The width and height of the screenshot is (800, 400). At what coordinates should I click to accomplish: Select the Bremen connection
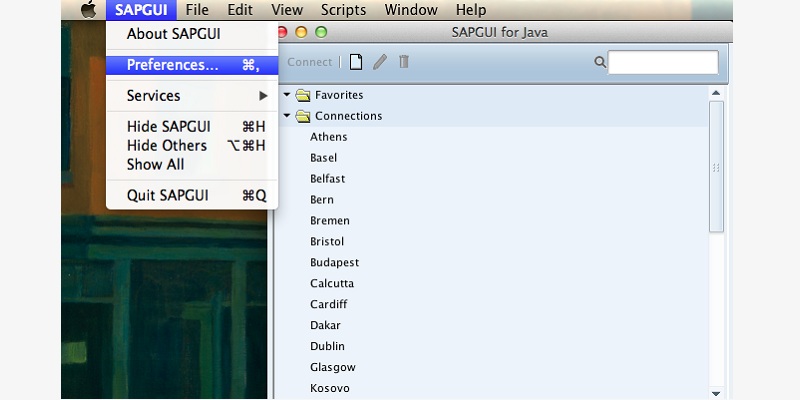[x=330, y=221]
